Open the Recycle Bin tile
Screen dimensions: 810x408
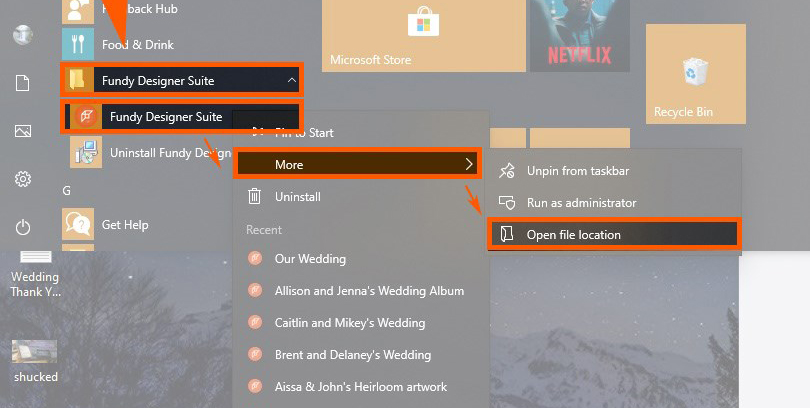(696, 74)
